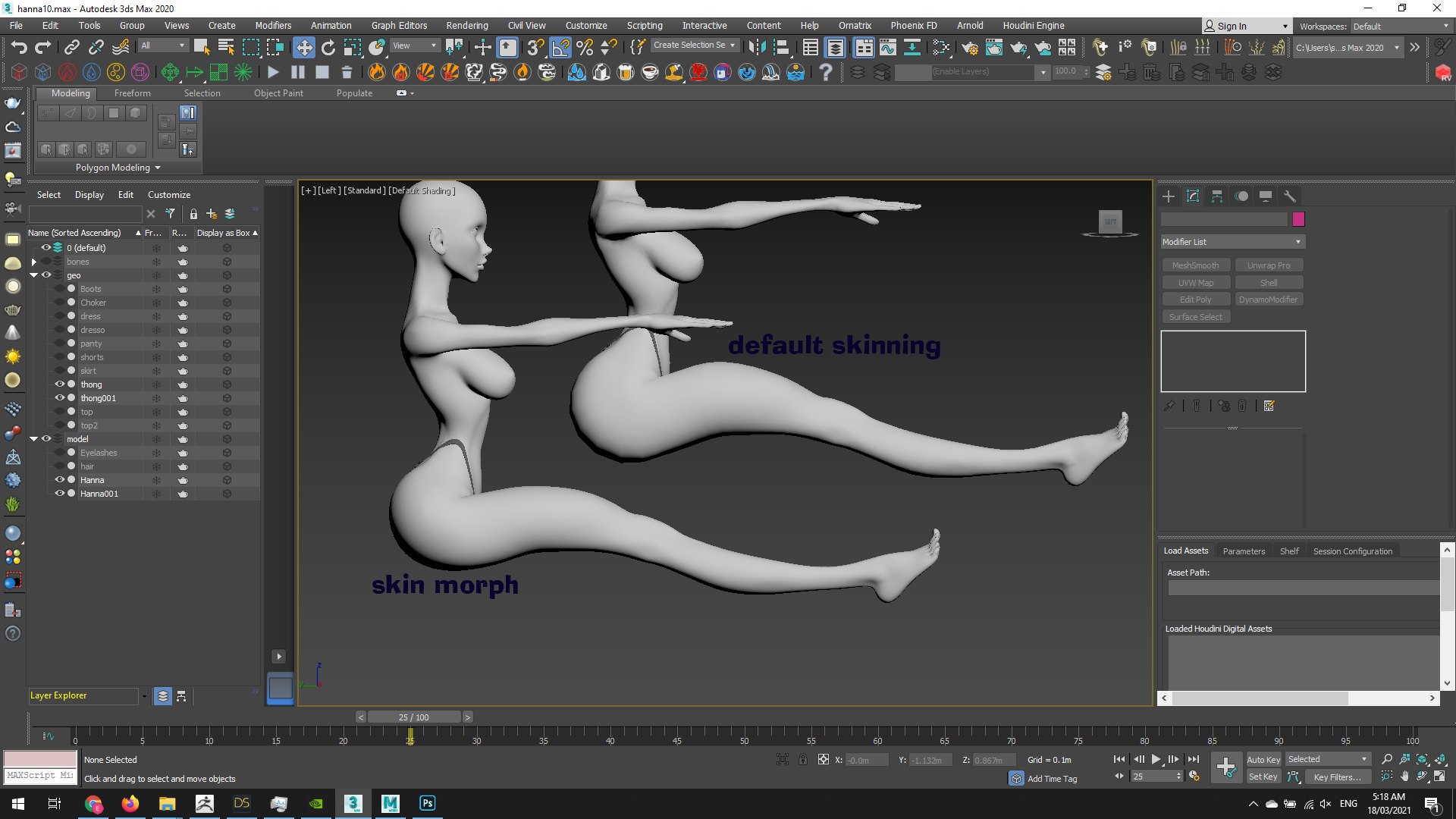
Task: Toggle visibility eye of model layer
Action: (46, 439)
